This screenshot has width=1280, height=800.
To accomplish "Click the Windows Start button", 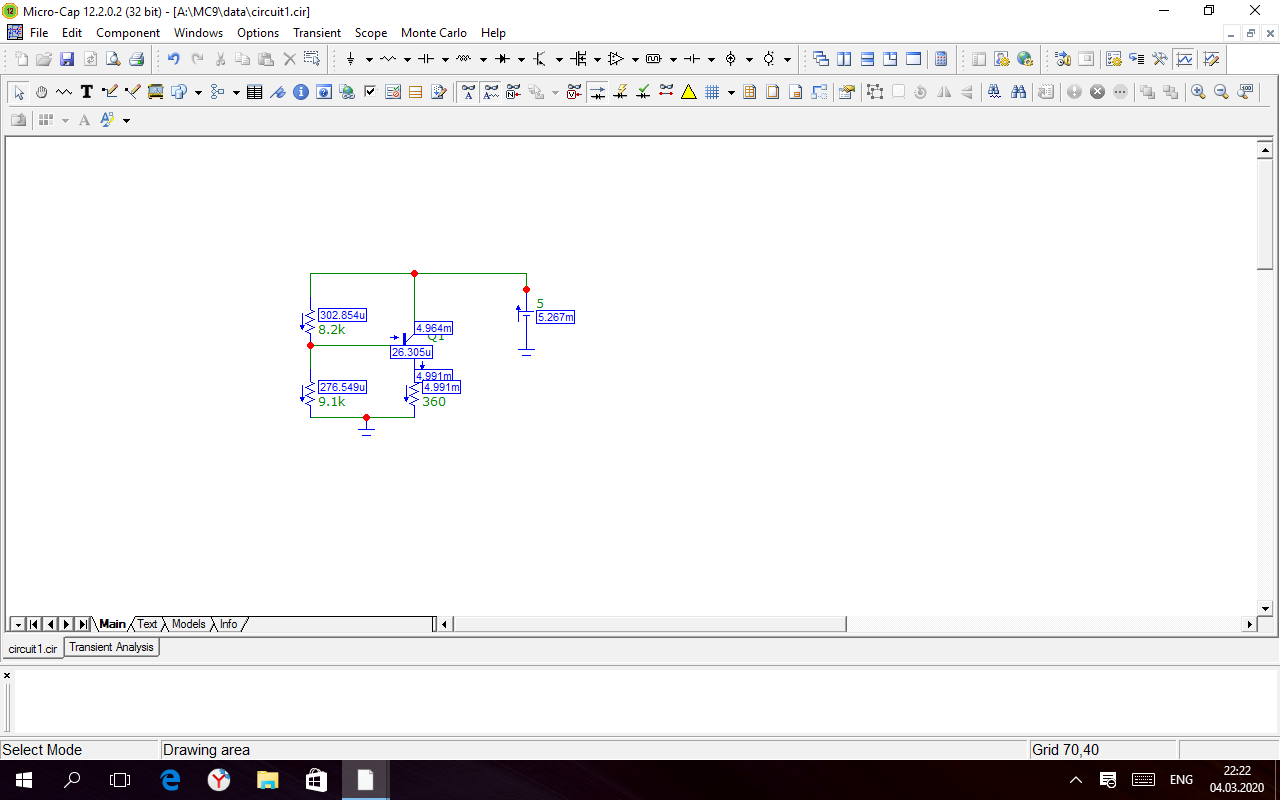I will pos(22,780).
